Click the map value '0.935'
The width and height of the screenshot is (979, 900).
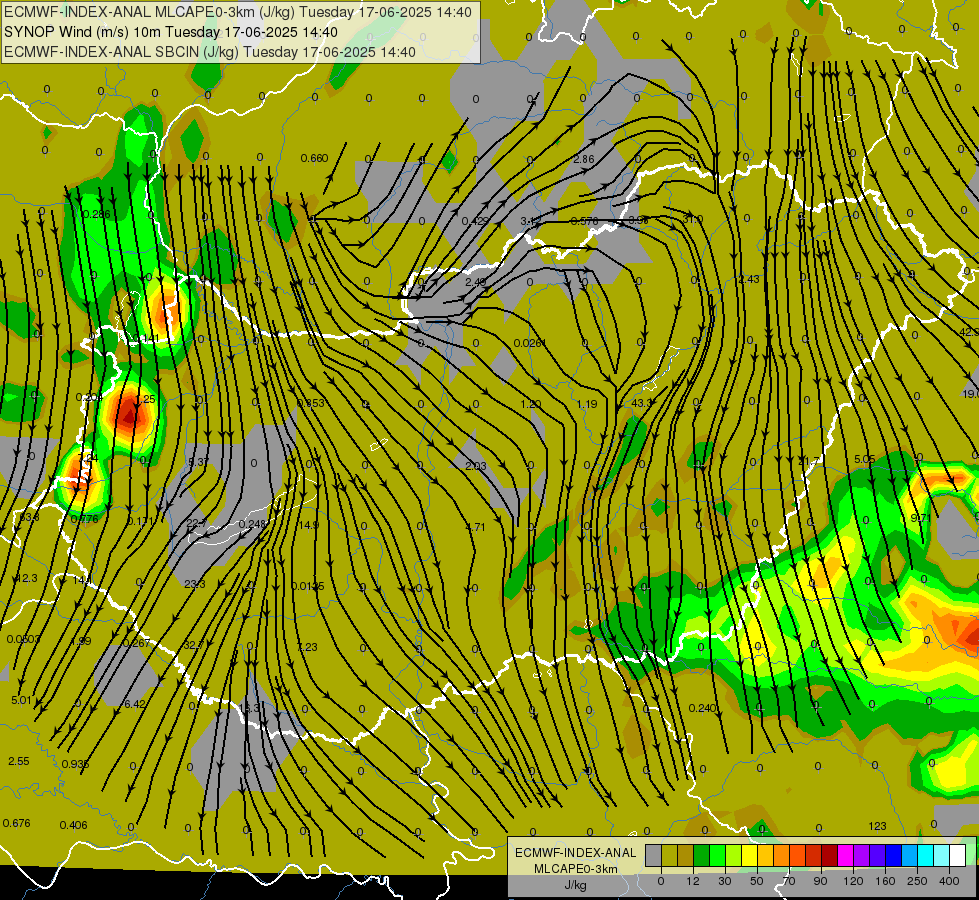tap(76, 764)
